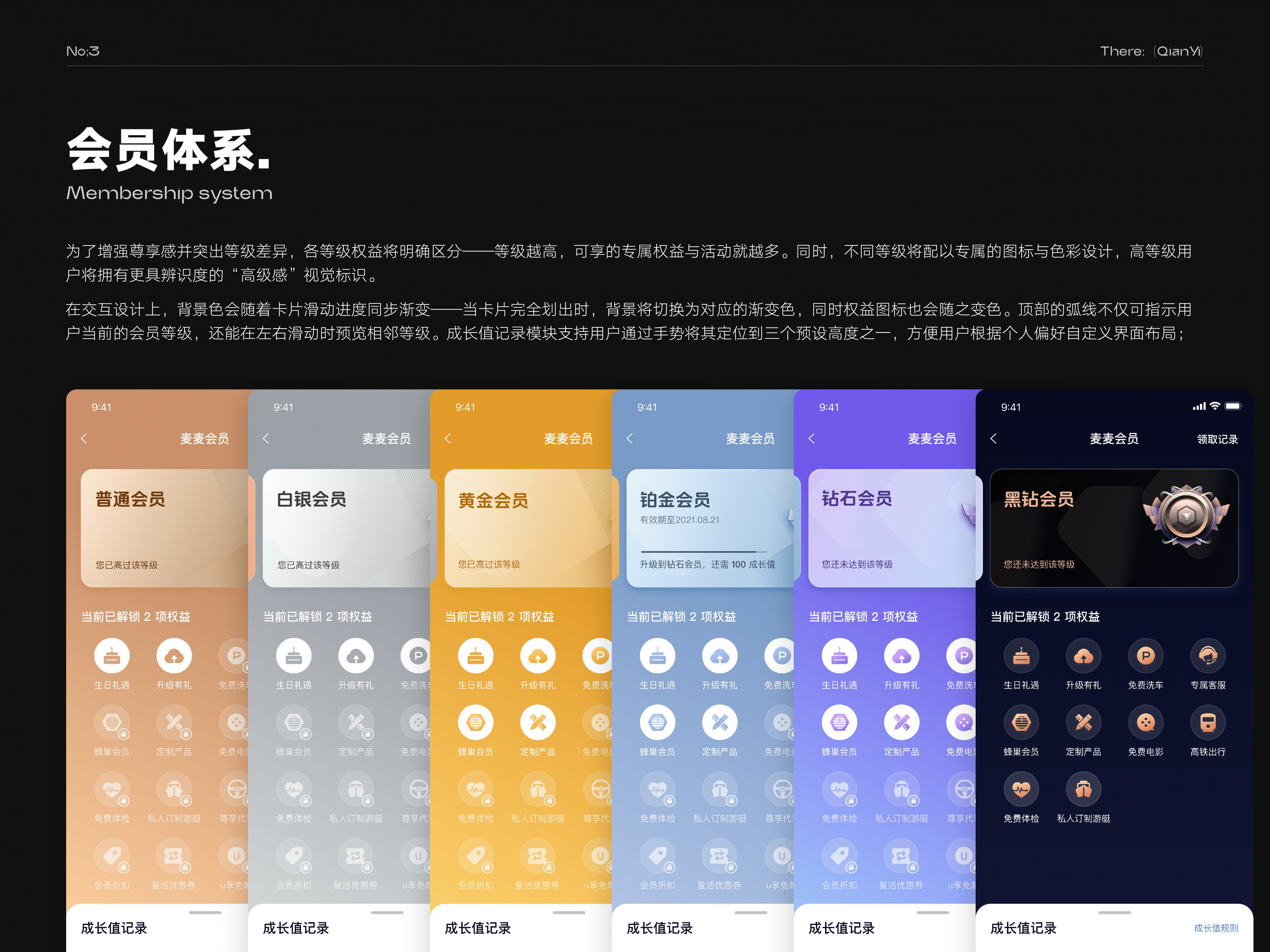This screenshot has height=952, width=1270.
Task: Tap locked 会员折扣 icon in 钻石会员 screen
Action: tap(839, 855)
